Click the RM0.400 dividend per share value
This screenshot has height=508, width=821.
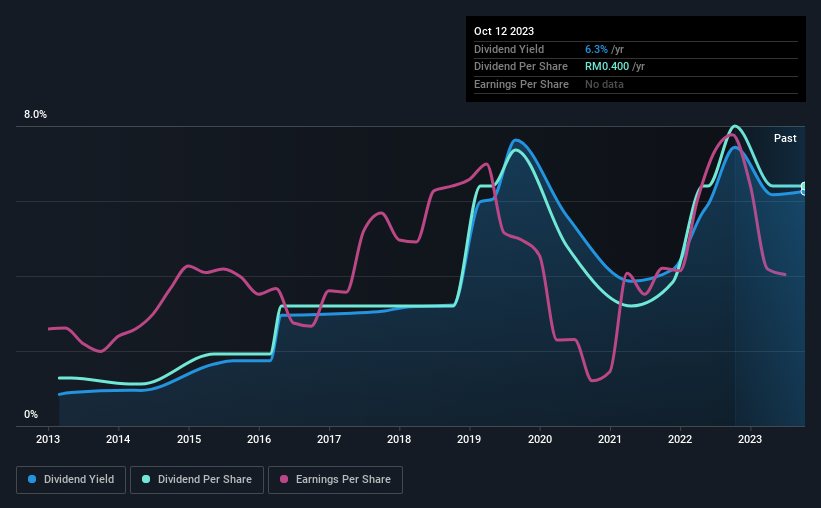coord(607,67)
